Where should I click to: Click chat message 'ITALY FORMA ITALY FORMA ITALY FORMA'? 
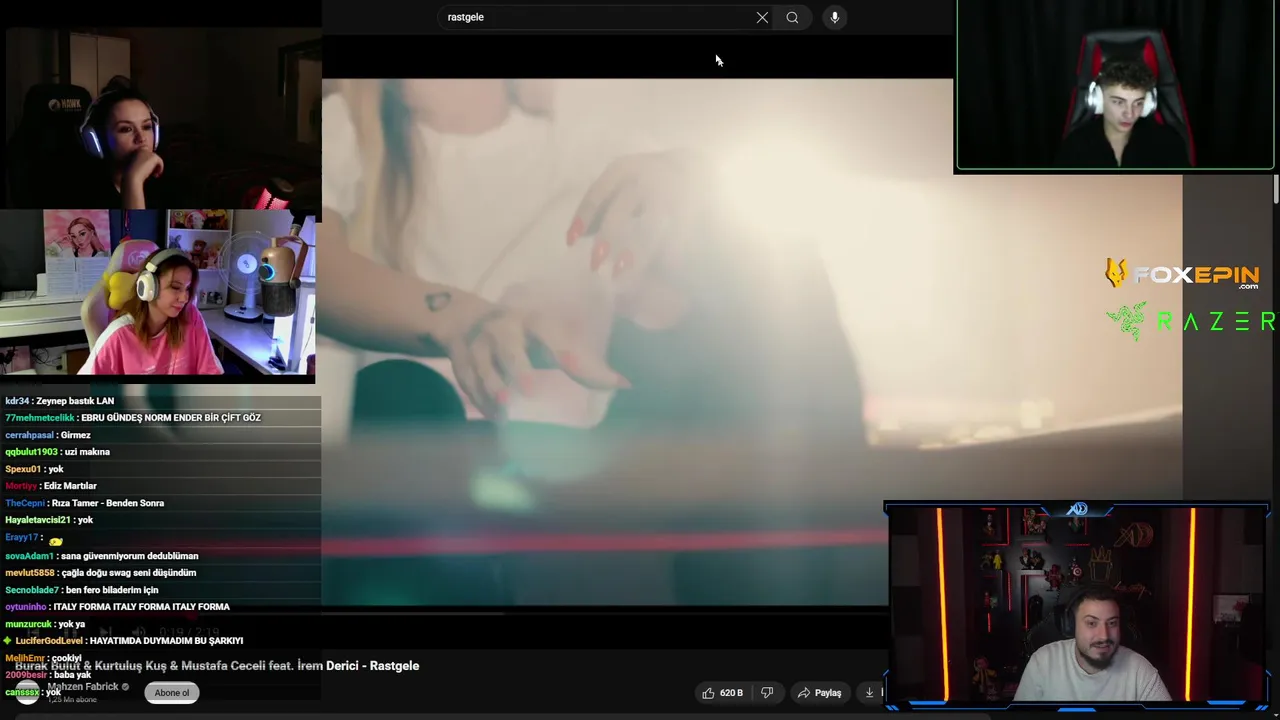(141, 607)
